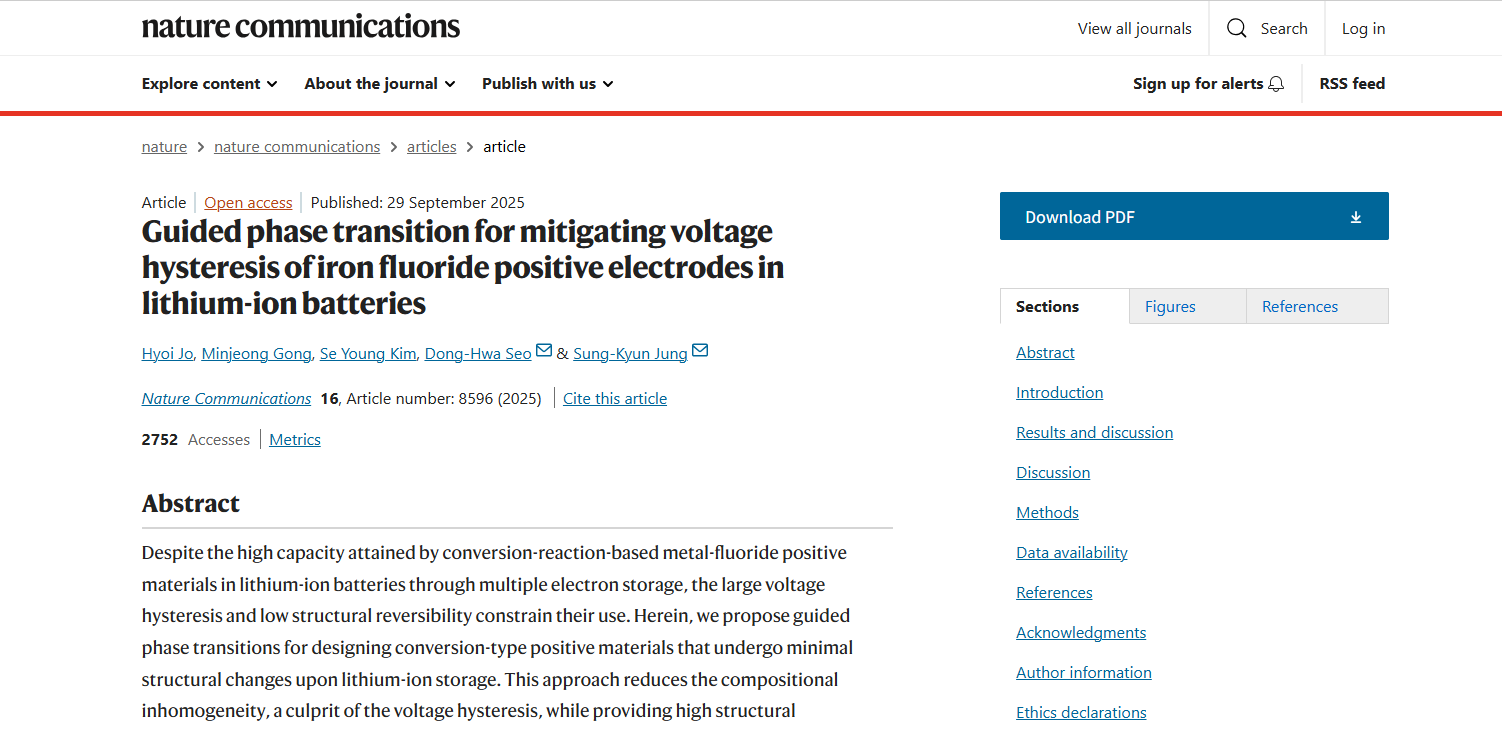Click the alerts bell icon
Image resolution: width=1502 pixels, height=729 pixels.
[1276, 84]
